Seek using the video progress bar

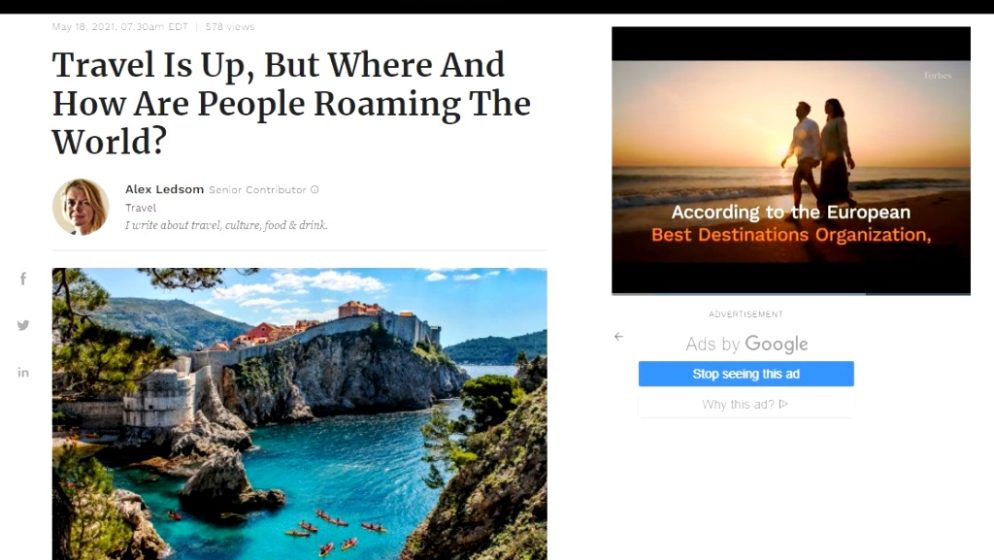point(791,294)
